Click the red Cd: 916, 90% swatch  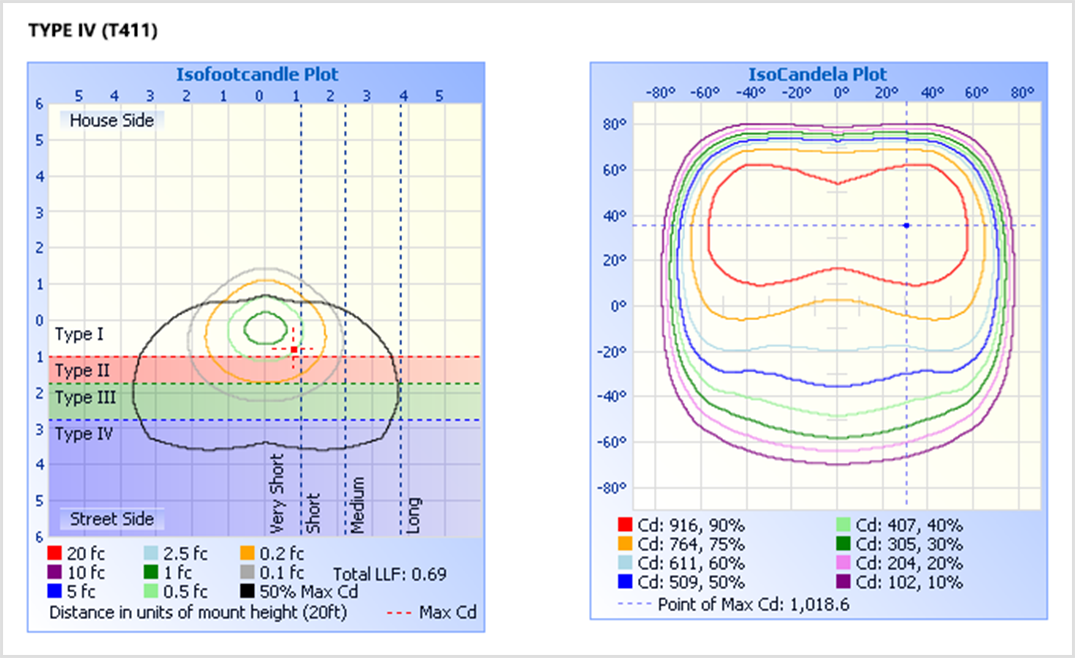coord(625,525)
